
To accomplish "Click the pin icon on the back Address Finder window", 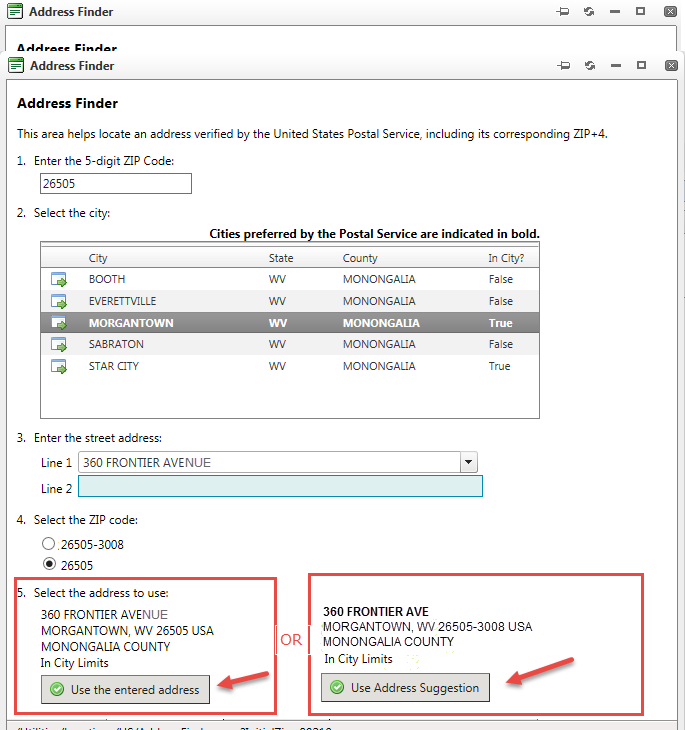I will point(563,12).
